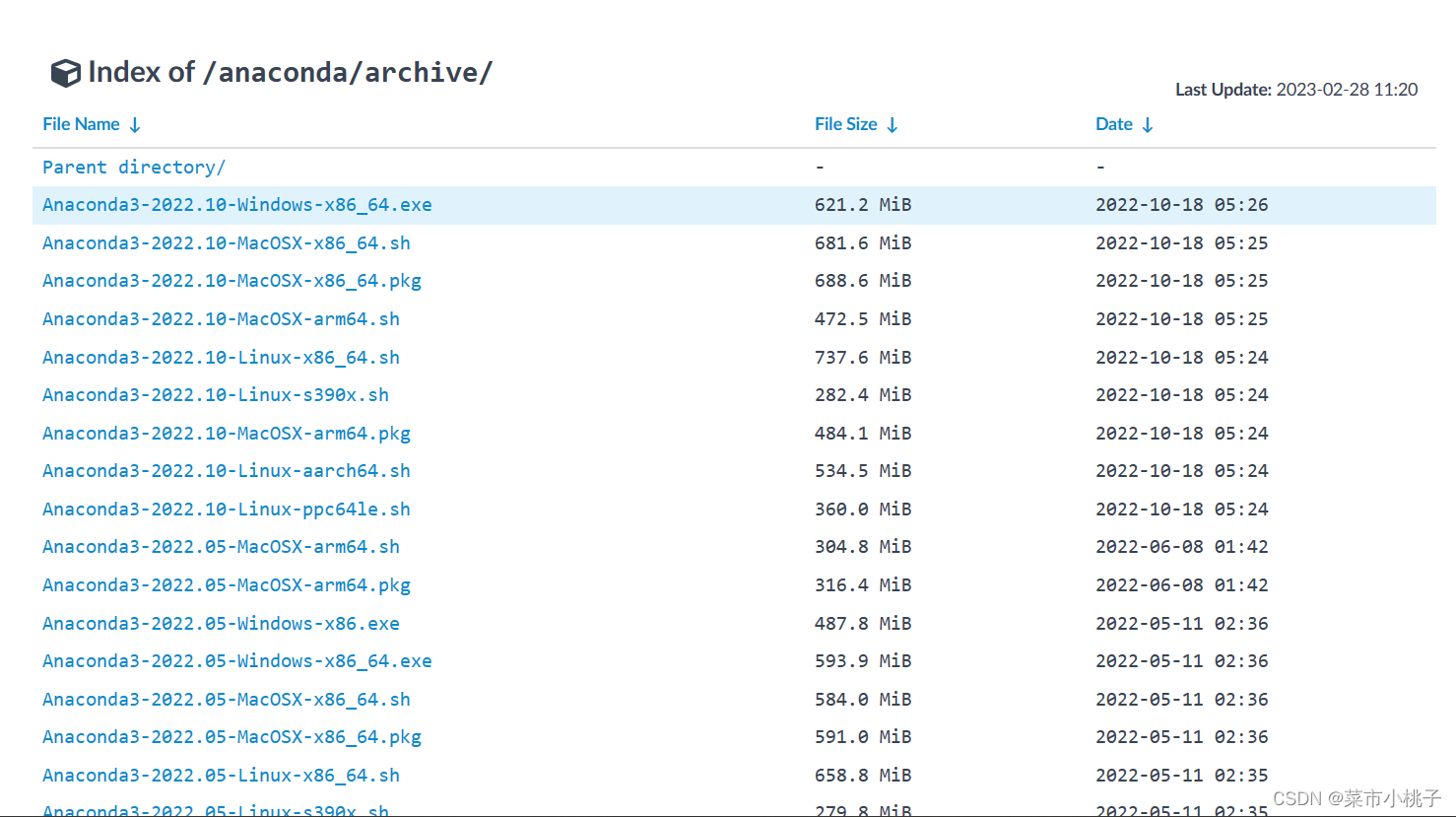Download Anaconda3-2022.05-Windows-x86_64.exe
The image size is (1456, 817).
tap(237, 661)
